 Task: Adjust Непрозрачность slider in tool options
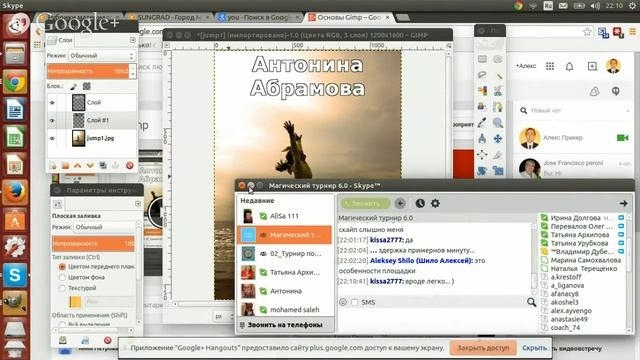tap(93, 243)
